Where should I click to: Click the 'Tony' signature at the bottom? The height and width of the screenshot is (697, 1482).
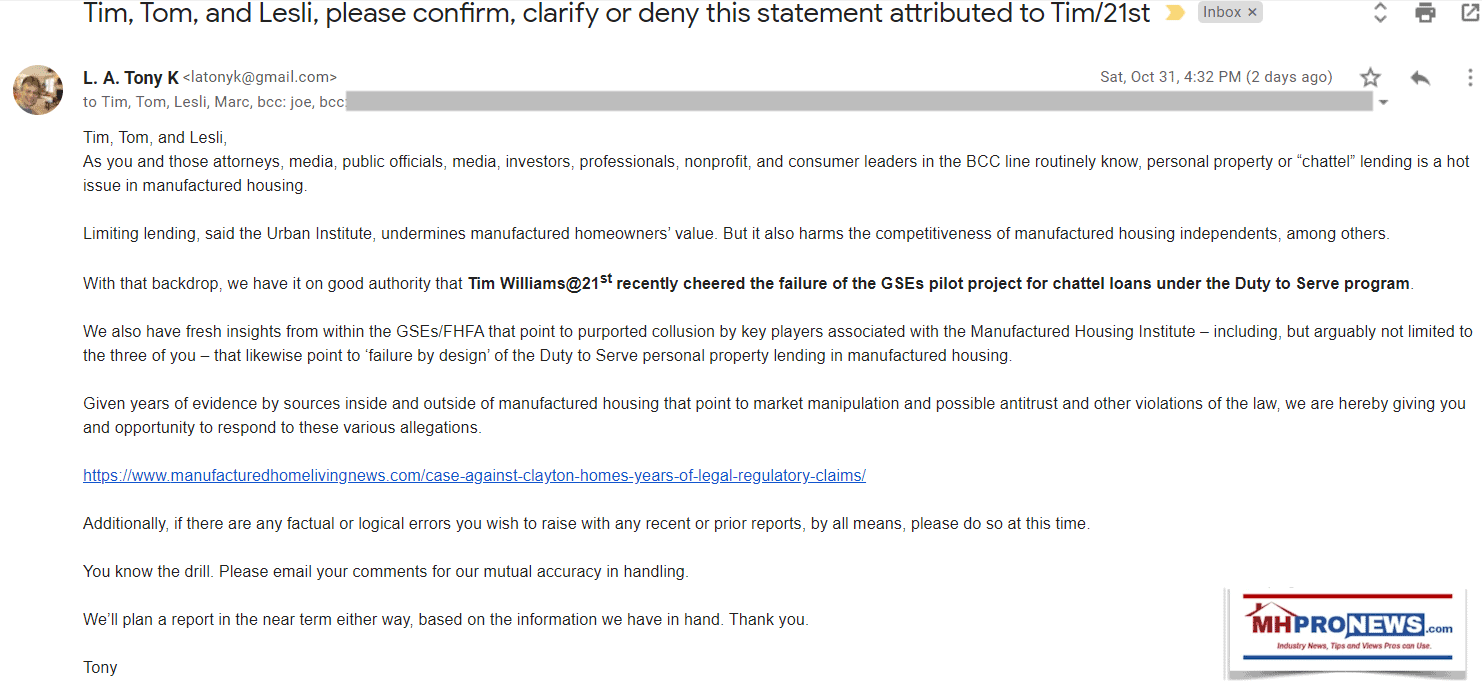pyautogui.click(x=100, y=667)
